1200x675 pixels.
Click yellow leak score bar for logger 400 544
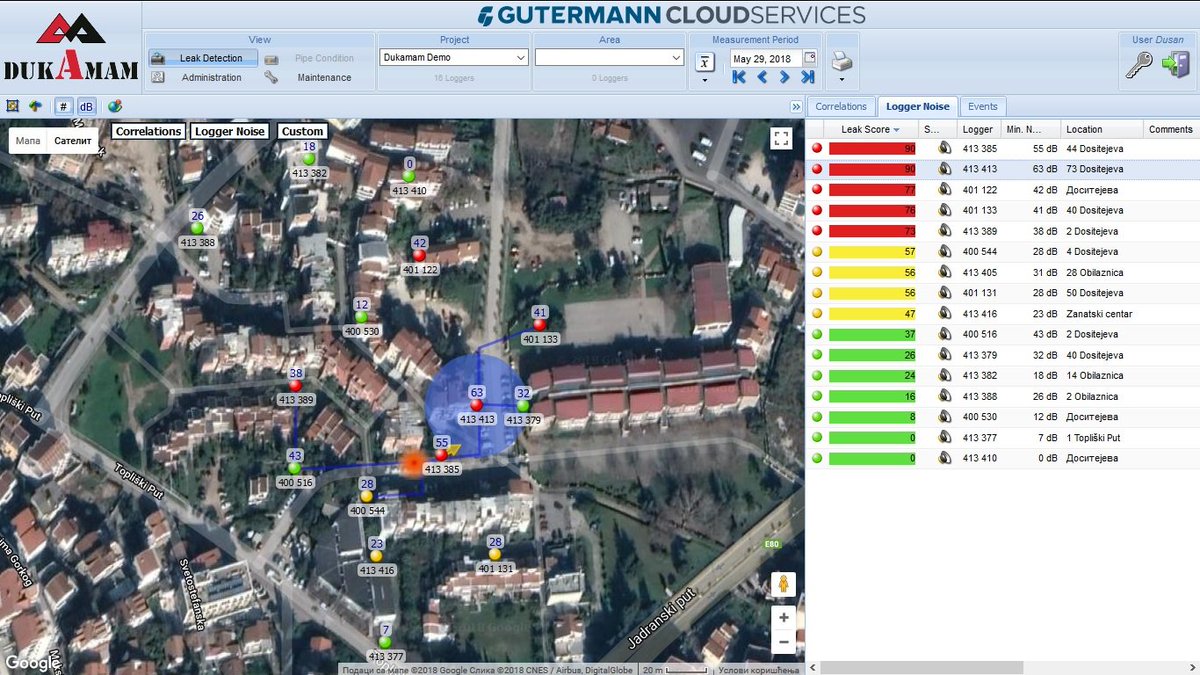coord(872,252)
